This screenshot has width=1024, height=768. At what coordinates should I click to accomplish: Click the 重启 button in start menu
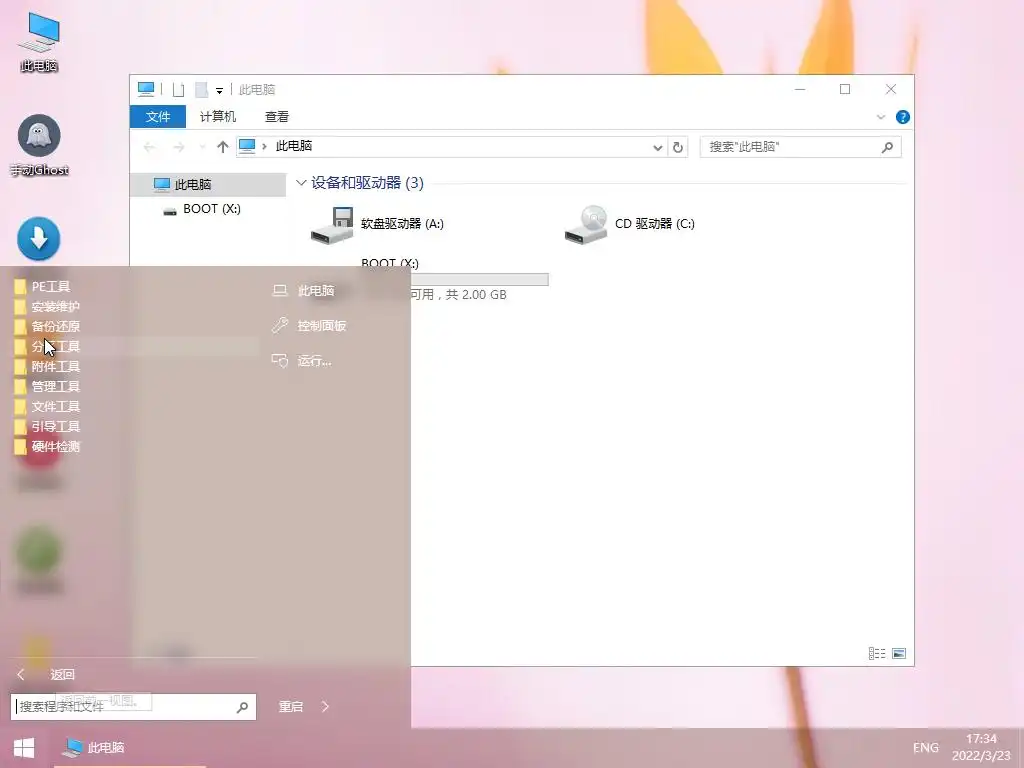(291, 707)
